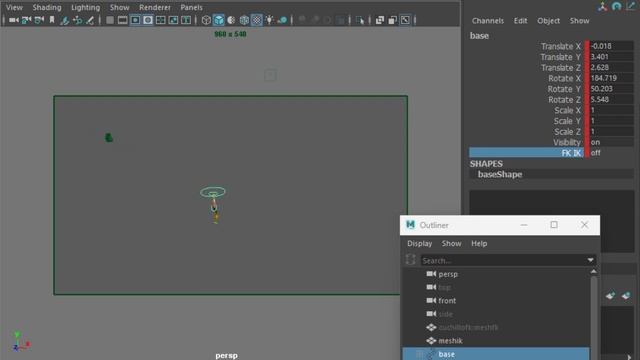Screen dimensions: 640x360
Task: Enable Wireframe shading cube icon
Action: (206, 20)
